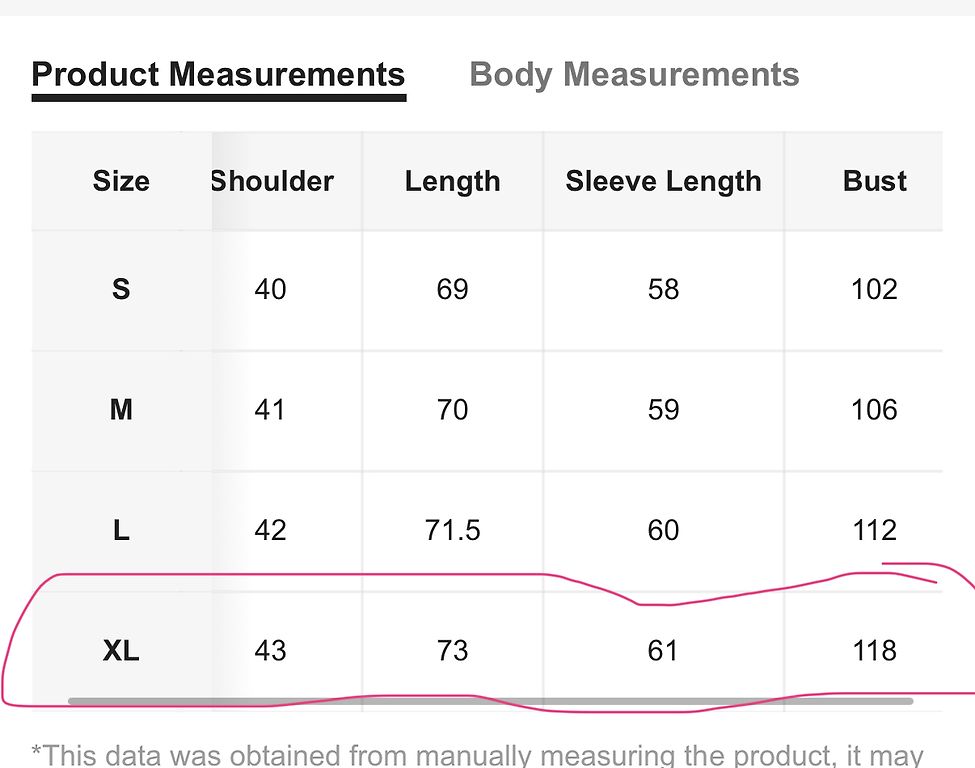Click the M sleeve length value 59

point(663,410)
